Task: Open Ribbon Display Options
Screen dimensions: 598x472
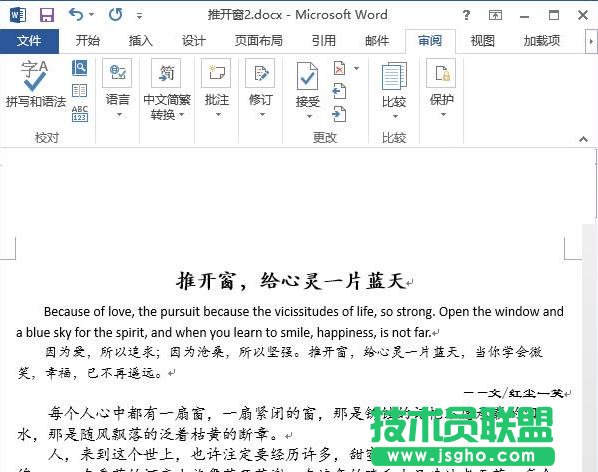Action: 495,15
